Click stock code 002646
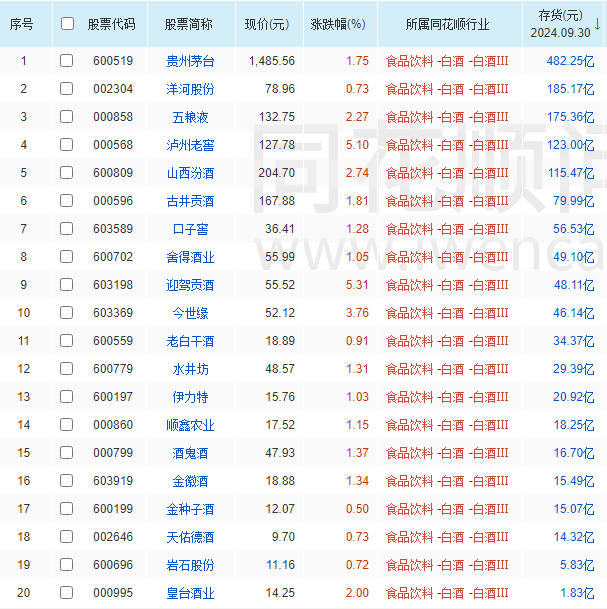 tap(113, 537)
